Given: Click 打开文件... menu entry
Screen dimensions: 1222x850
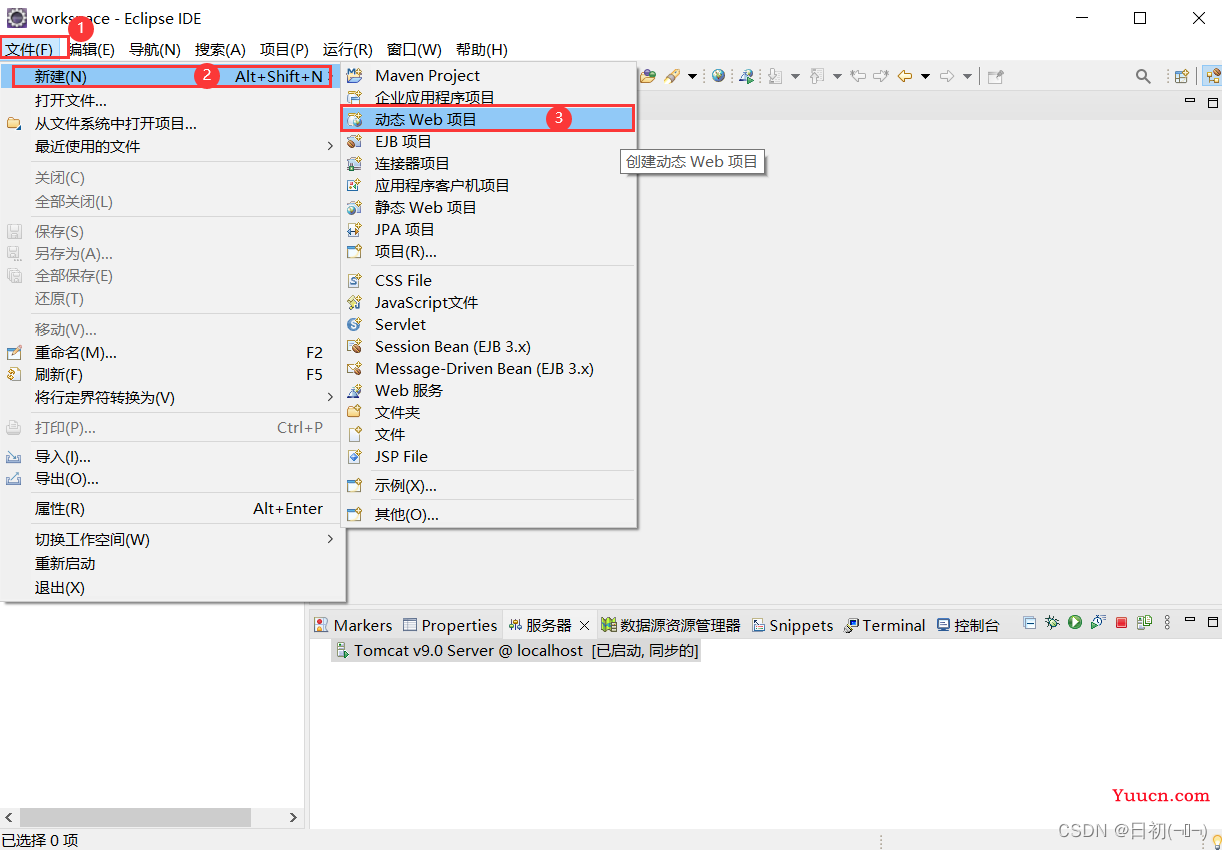Looking at the screenshot, I should click(172, 100).
